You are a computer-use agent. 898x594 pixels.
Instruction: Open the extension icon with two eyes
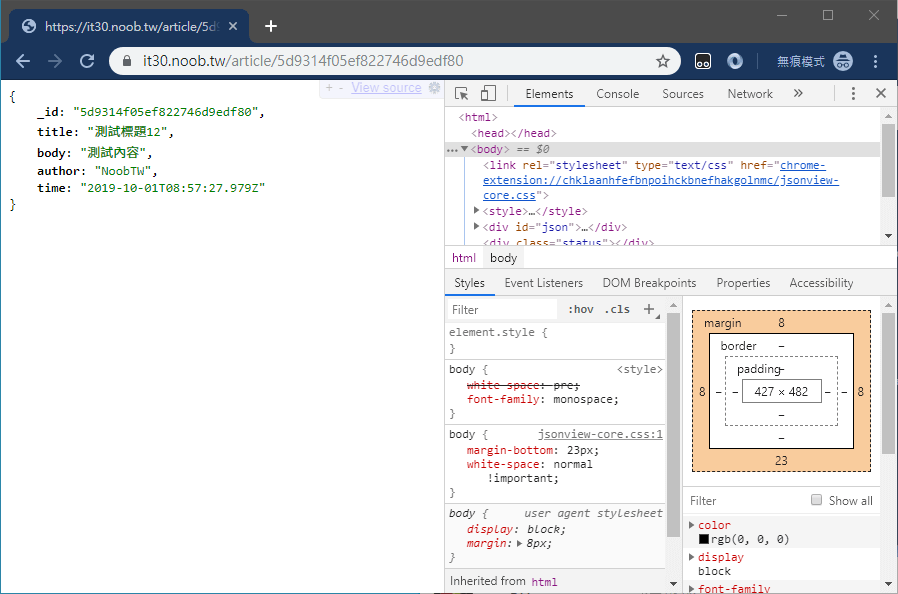click(703, 61)
